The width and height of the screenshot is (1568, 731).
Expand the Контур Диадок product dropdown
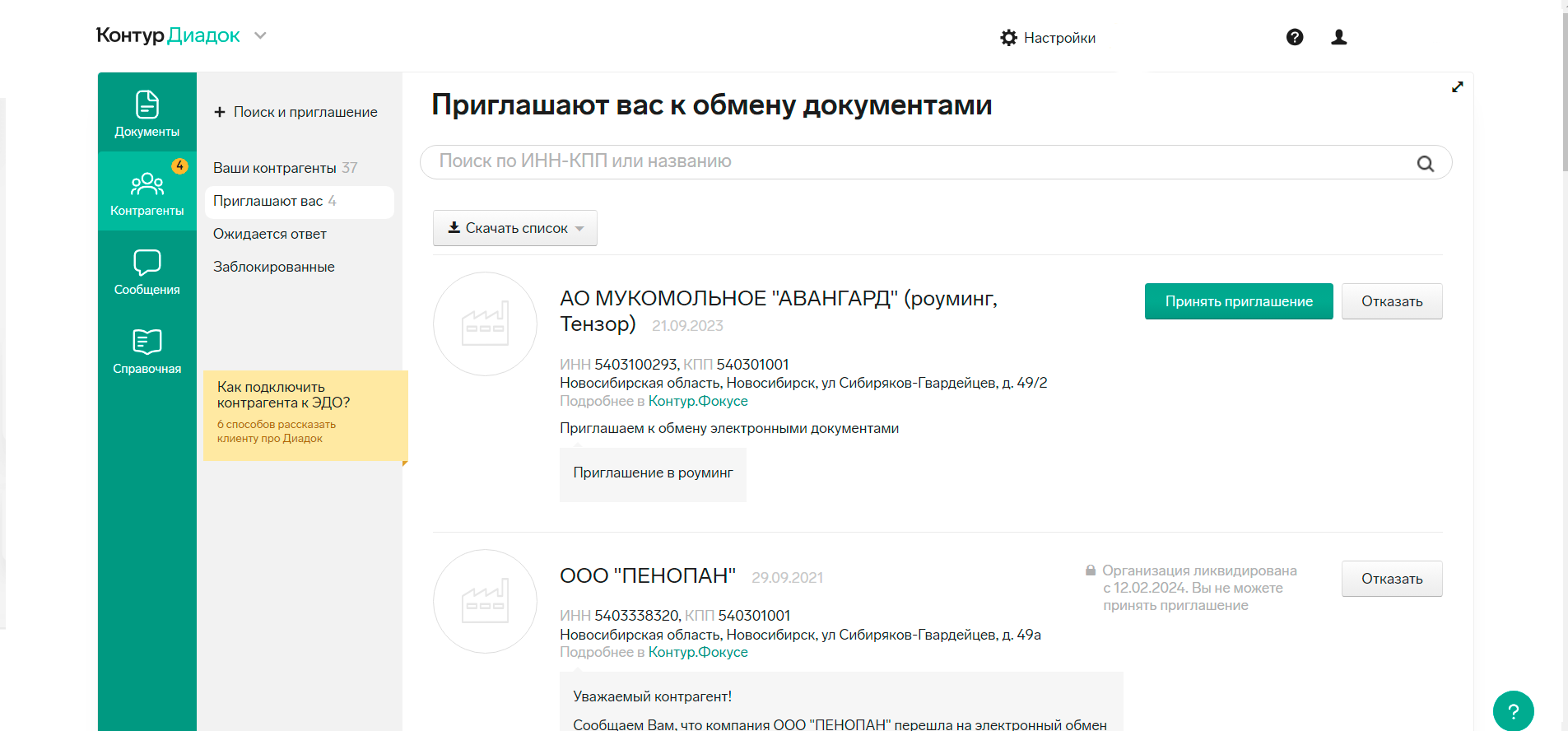[x=260, y=35]
